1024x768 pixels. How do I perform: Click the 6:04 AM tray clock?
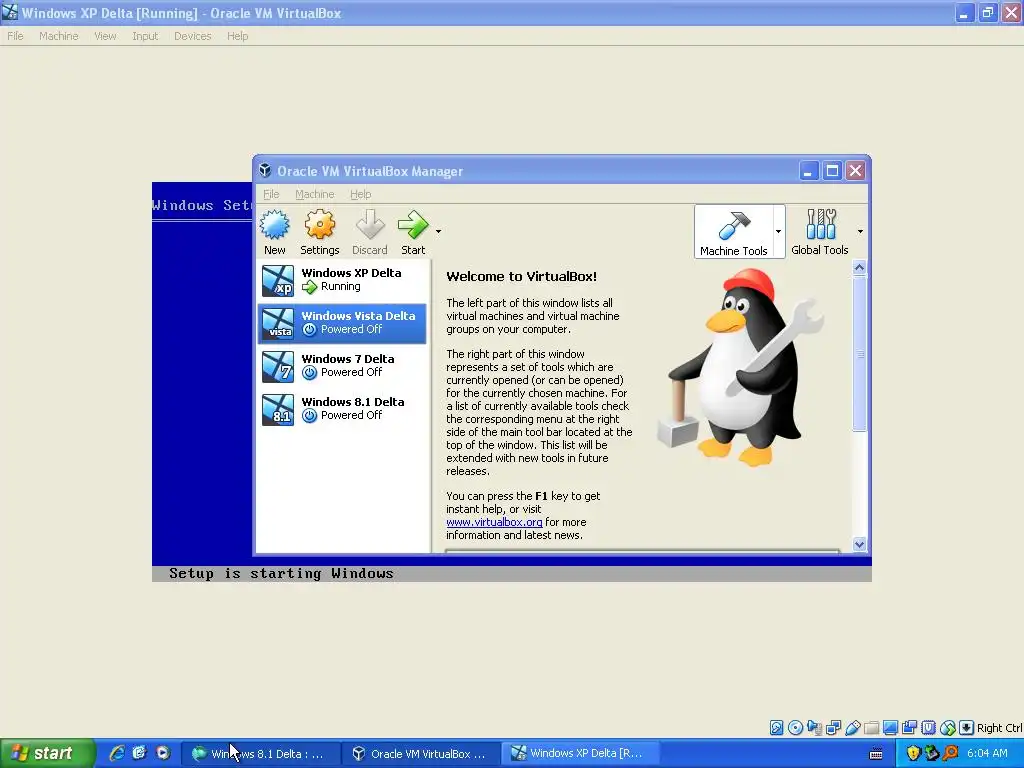(x=987, y=754)
